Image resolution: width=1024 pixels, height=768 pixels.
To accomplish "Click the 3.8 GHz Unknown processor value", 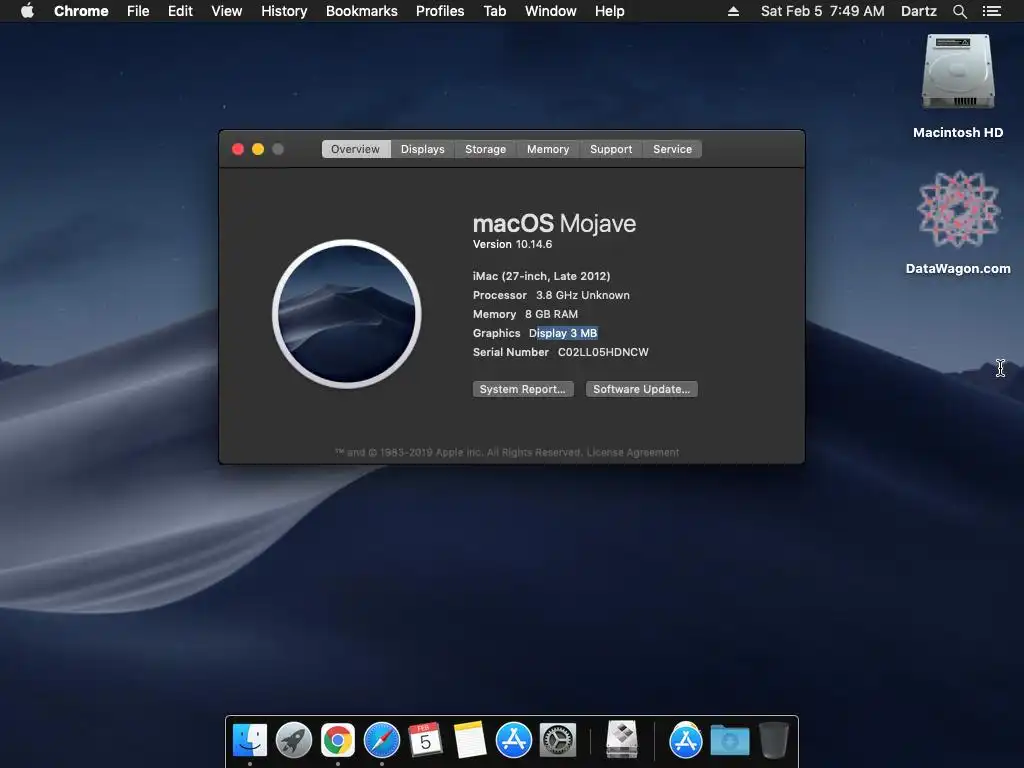I will (x=583, y=295).
